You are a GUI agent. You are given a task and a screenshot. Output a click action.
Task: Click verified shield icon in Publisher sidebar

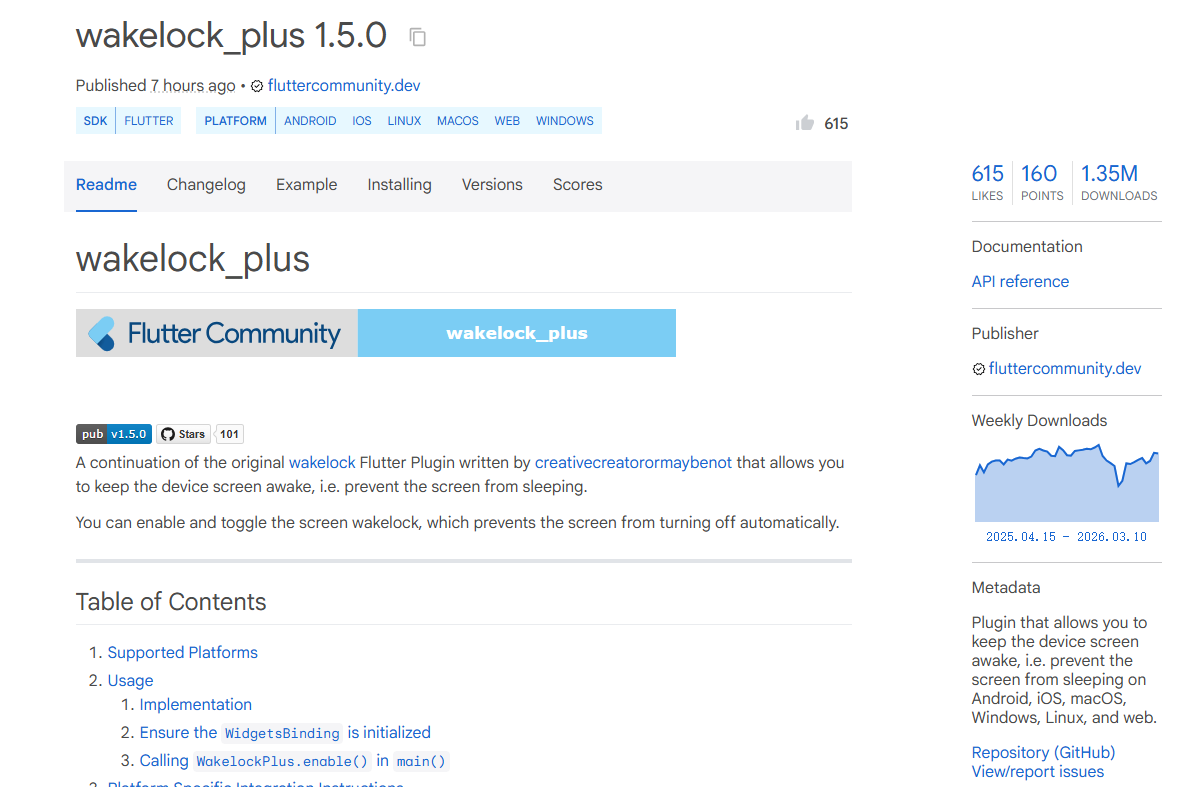tap(979, 369)
